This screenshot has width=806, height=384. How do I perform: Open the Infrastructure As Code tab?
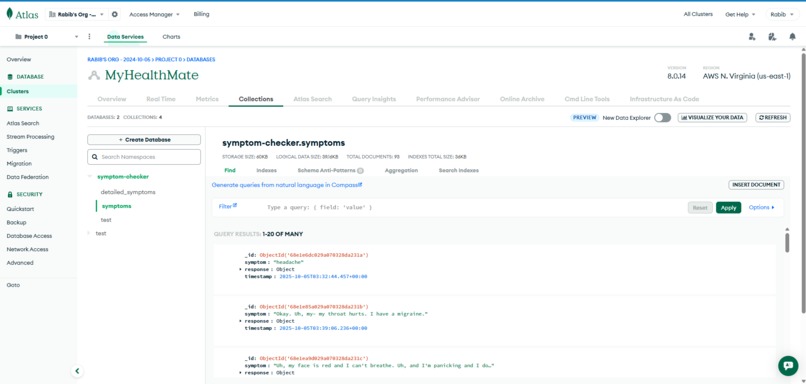(664, 99)
